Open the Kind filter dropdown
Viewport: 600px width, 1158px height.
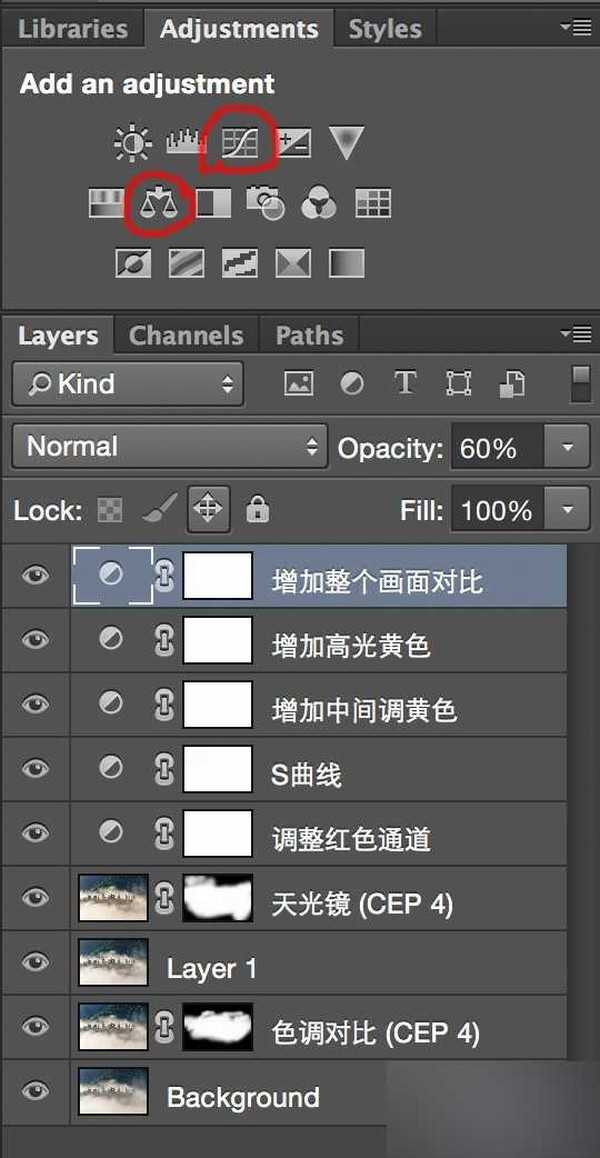click(128, 383)
